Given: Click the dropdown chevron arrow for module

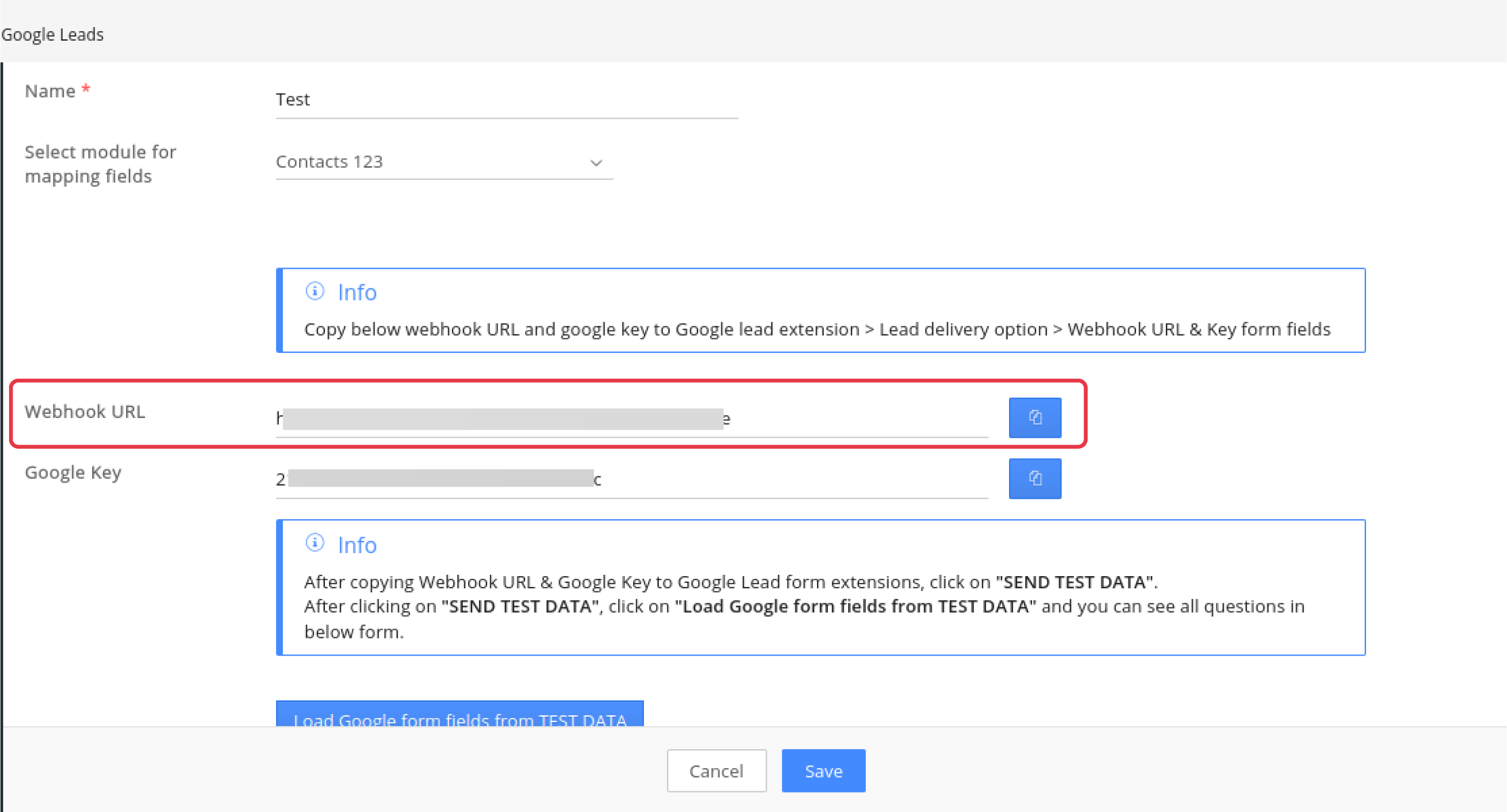Looking at the screenshot, I should pos(596,163).
